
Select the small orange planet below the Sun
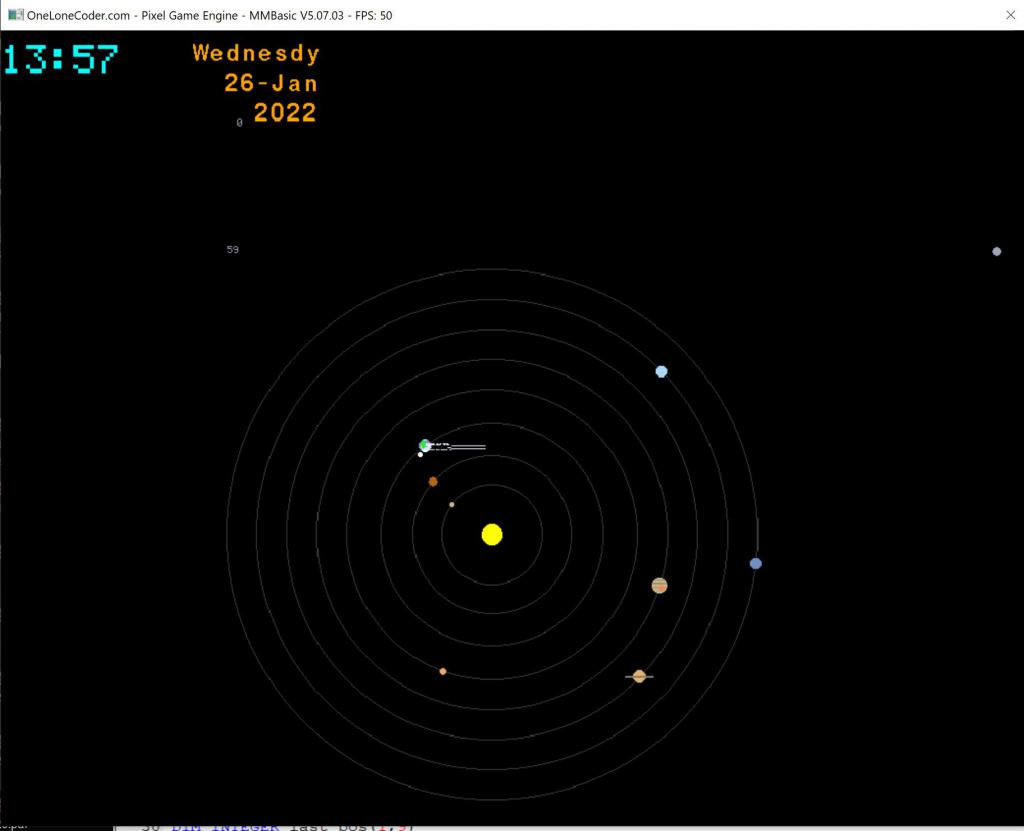(443, 671)
